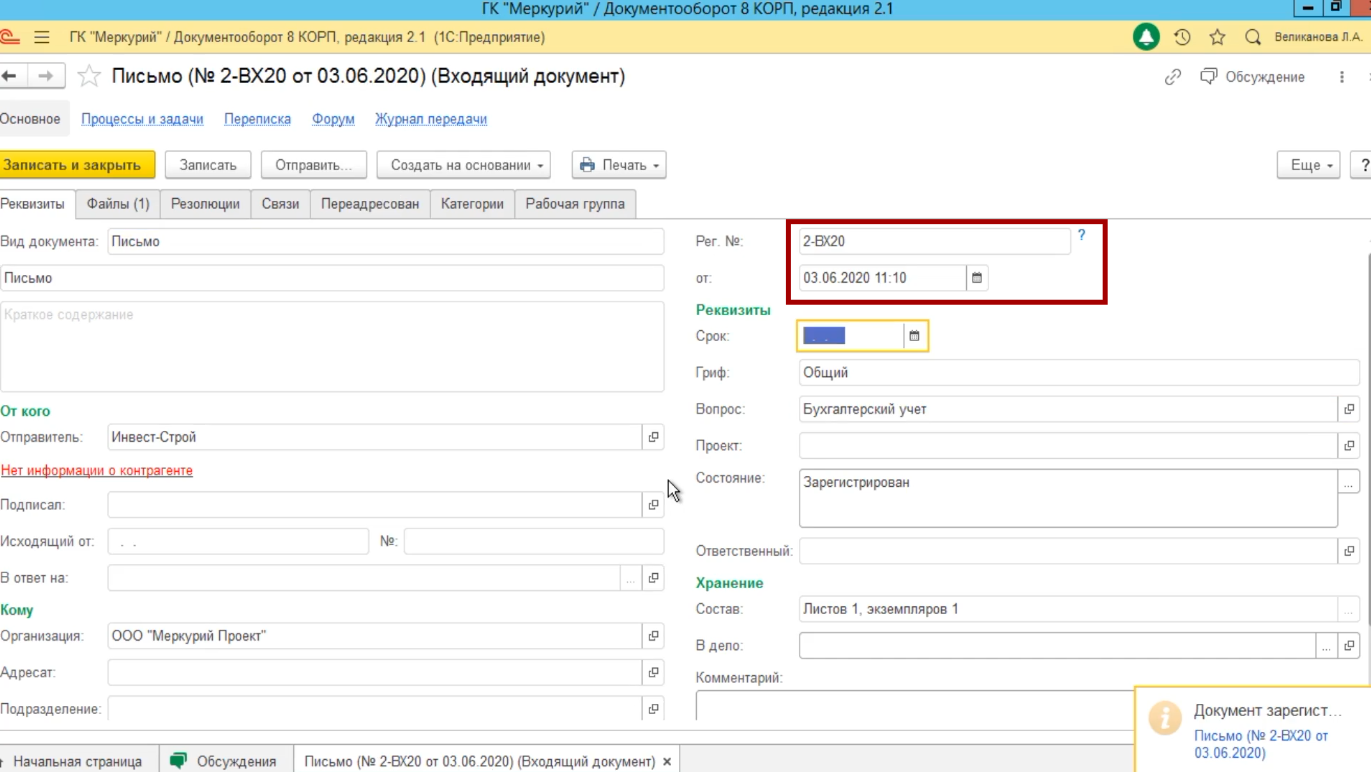The width and height of the screenshot is (1371, 772).
Task: Expand the Еще menu dropdown
Action: point(1309,165)
